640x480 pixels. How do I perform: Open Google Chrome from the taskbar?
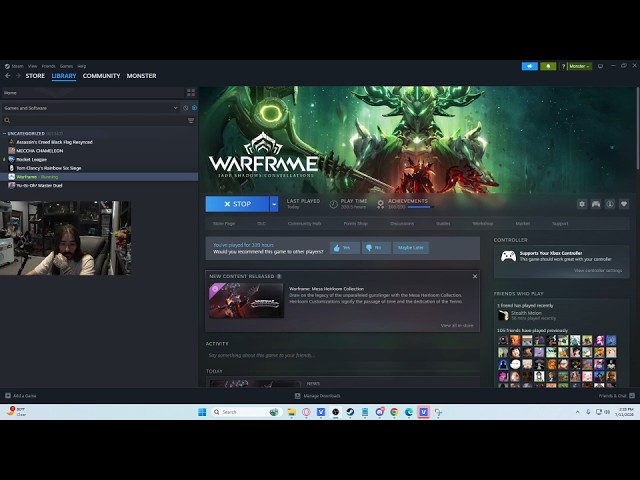click(x=394, y=412)
